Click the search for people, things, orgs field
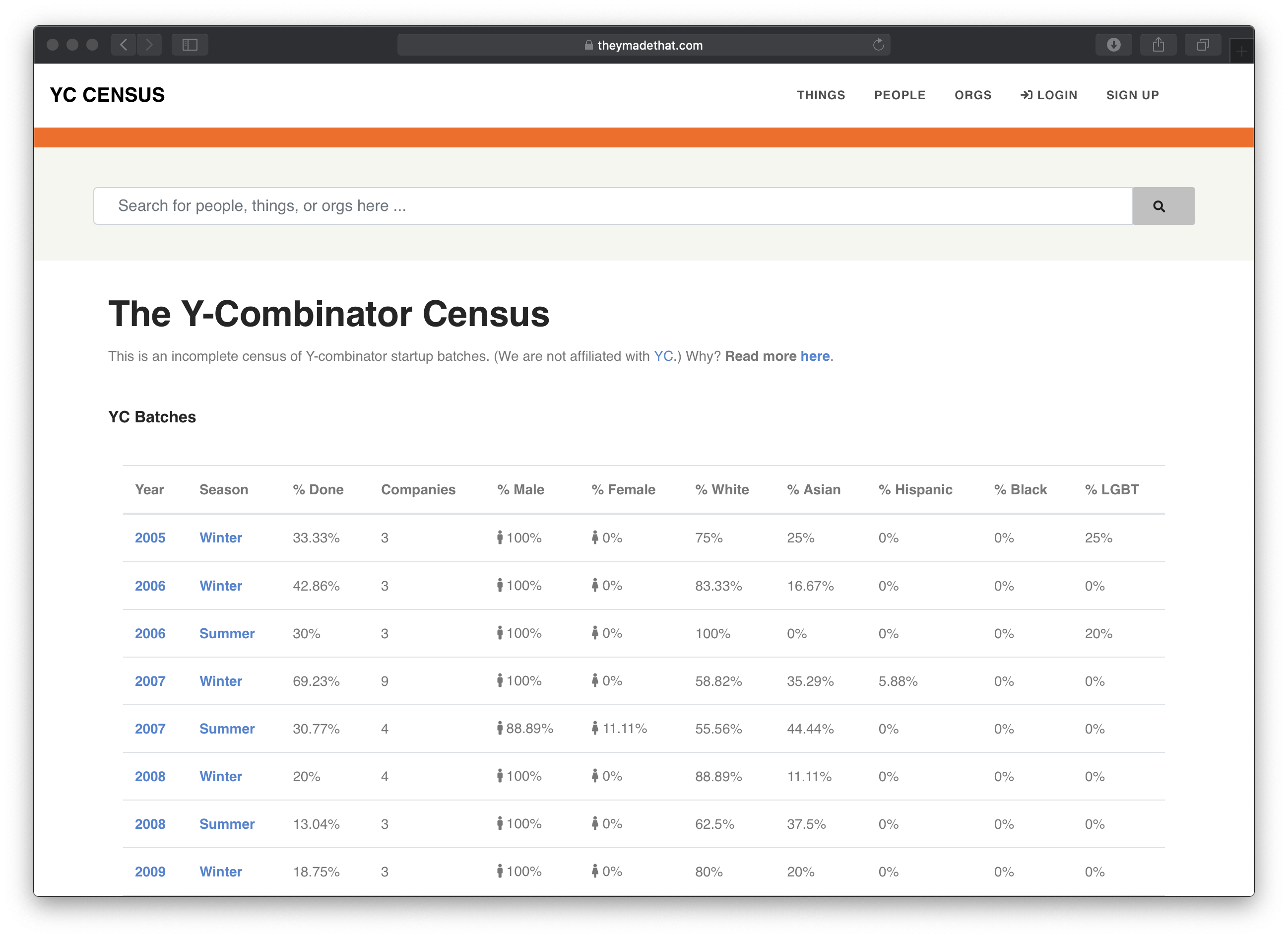Viewport: 1288px width, 938px height. [613, 206]
